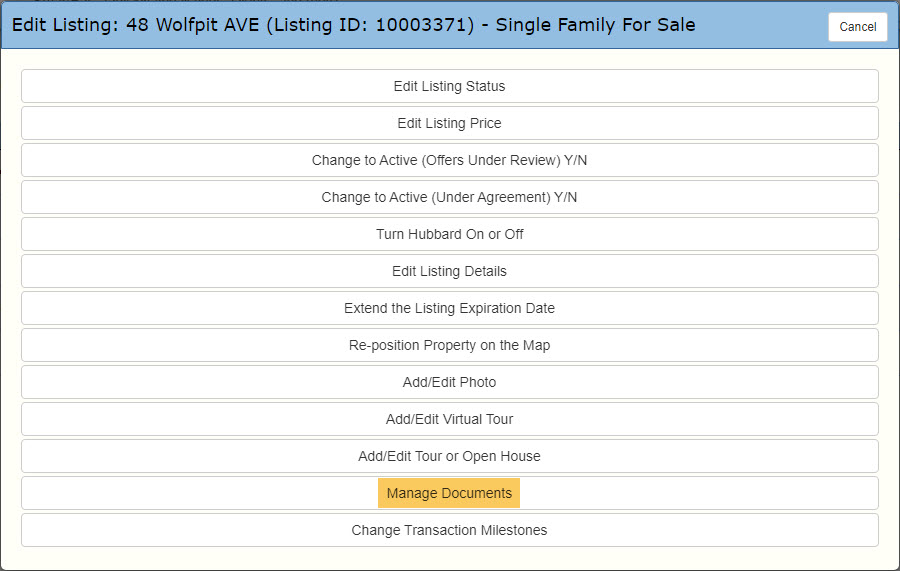Click the Single Family For Sale heading text
The height and width of the screenshot is (571, 900).
tap(595, 25)
